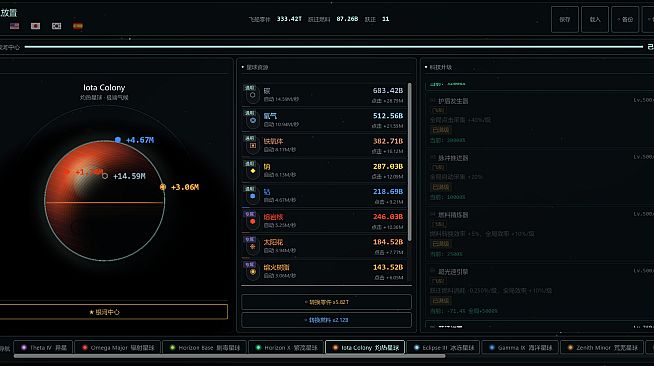Click the 曙光速引擎 upgrade card title
Viewport: 654px width, 366px height.
coord(453,272)
